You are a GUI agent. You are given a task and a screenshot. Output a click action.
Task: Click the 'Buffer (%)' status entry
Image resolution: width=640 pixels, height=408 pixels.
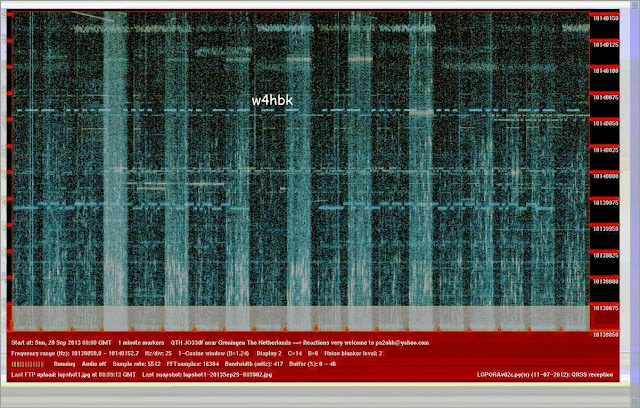coord(313,364)
